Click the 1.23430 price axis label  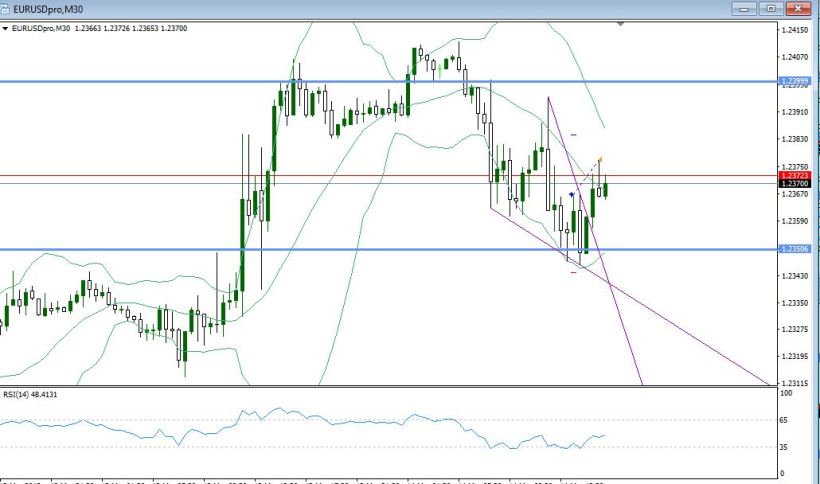[795, 275]
